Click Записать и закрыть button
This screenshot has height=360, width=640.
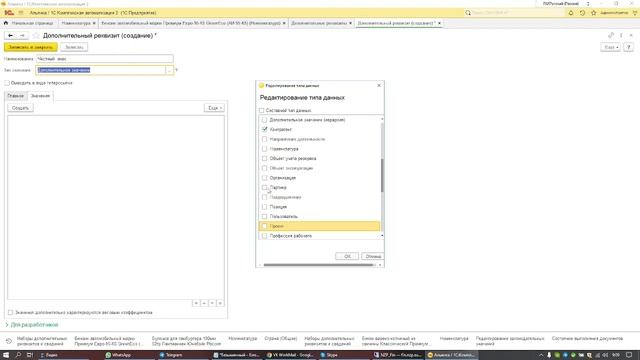click(31, 47)
